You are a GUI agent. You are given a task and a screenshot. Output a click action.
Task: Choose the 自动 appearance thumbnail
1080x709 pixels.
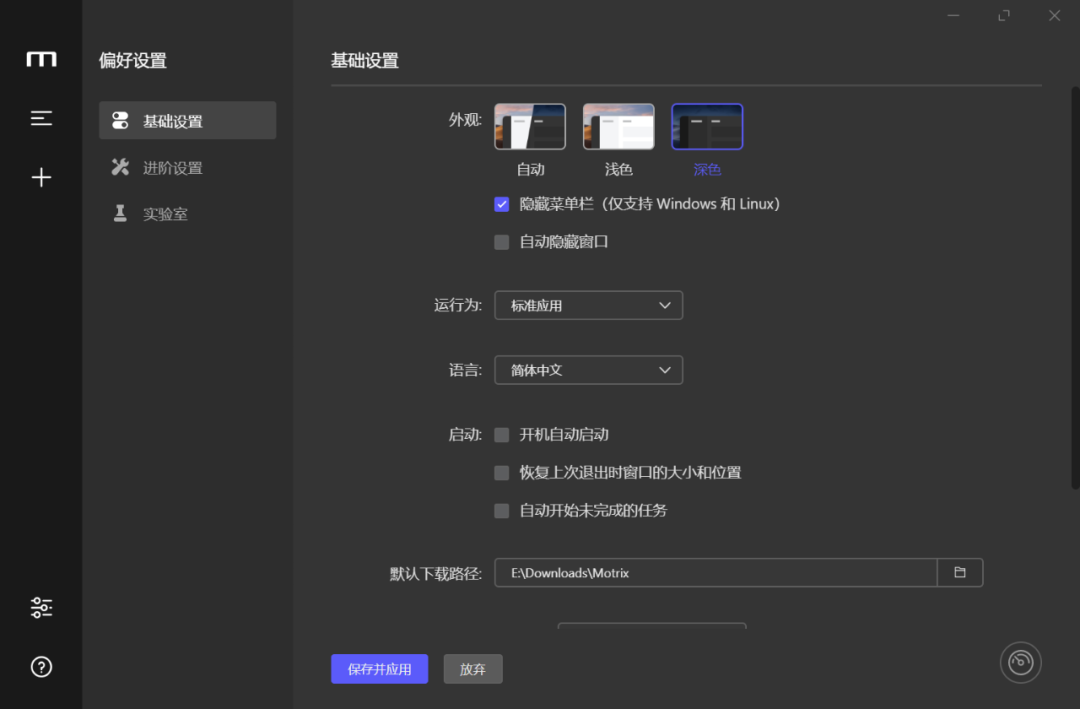coord(530,127)
